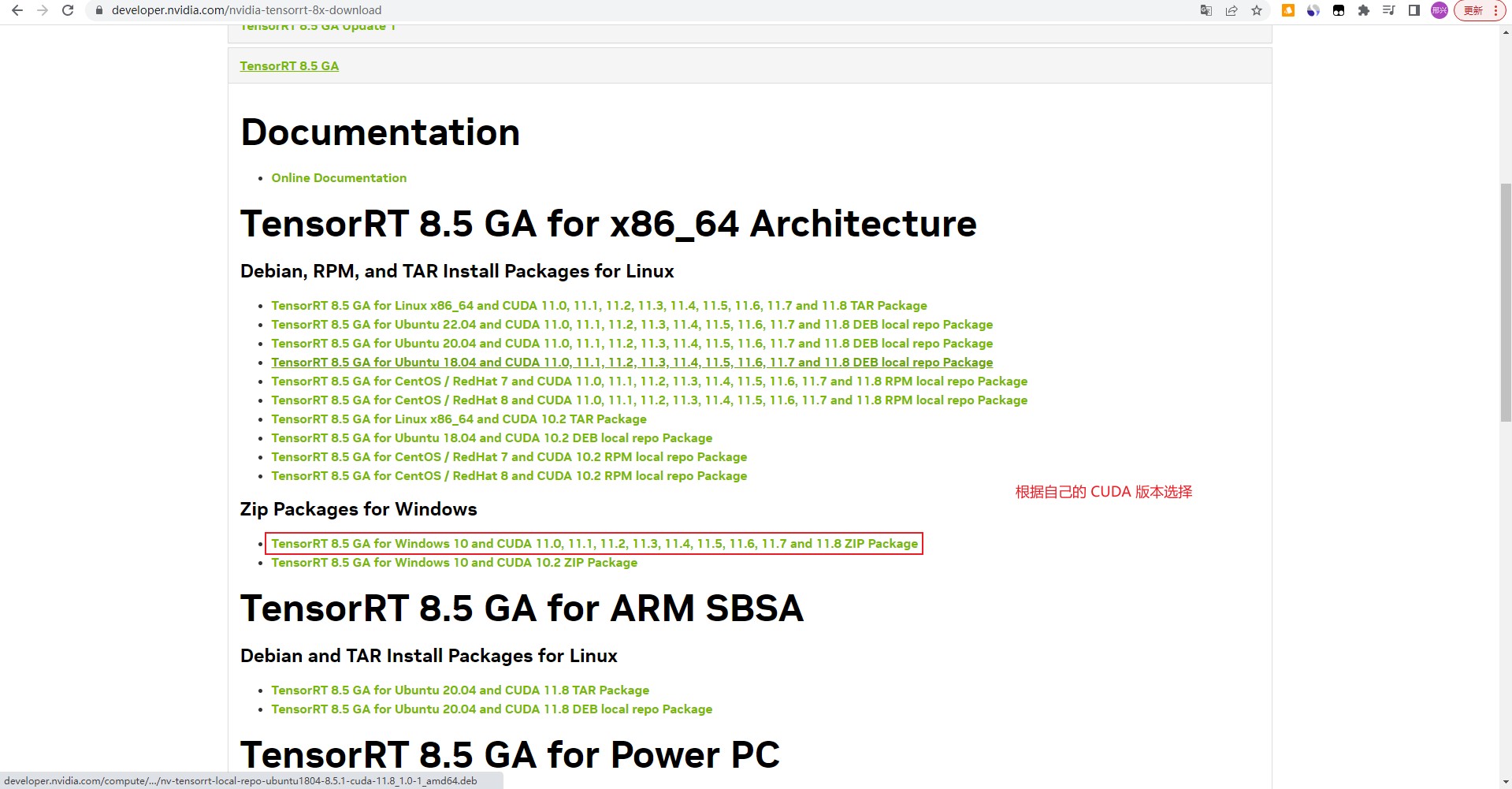The image size is (1512, 789).
Task: Click the browser forward arrow
Action: [43, 10]
